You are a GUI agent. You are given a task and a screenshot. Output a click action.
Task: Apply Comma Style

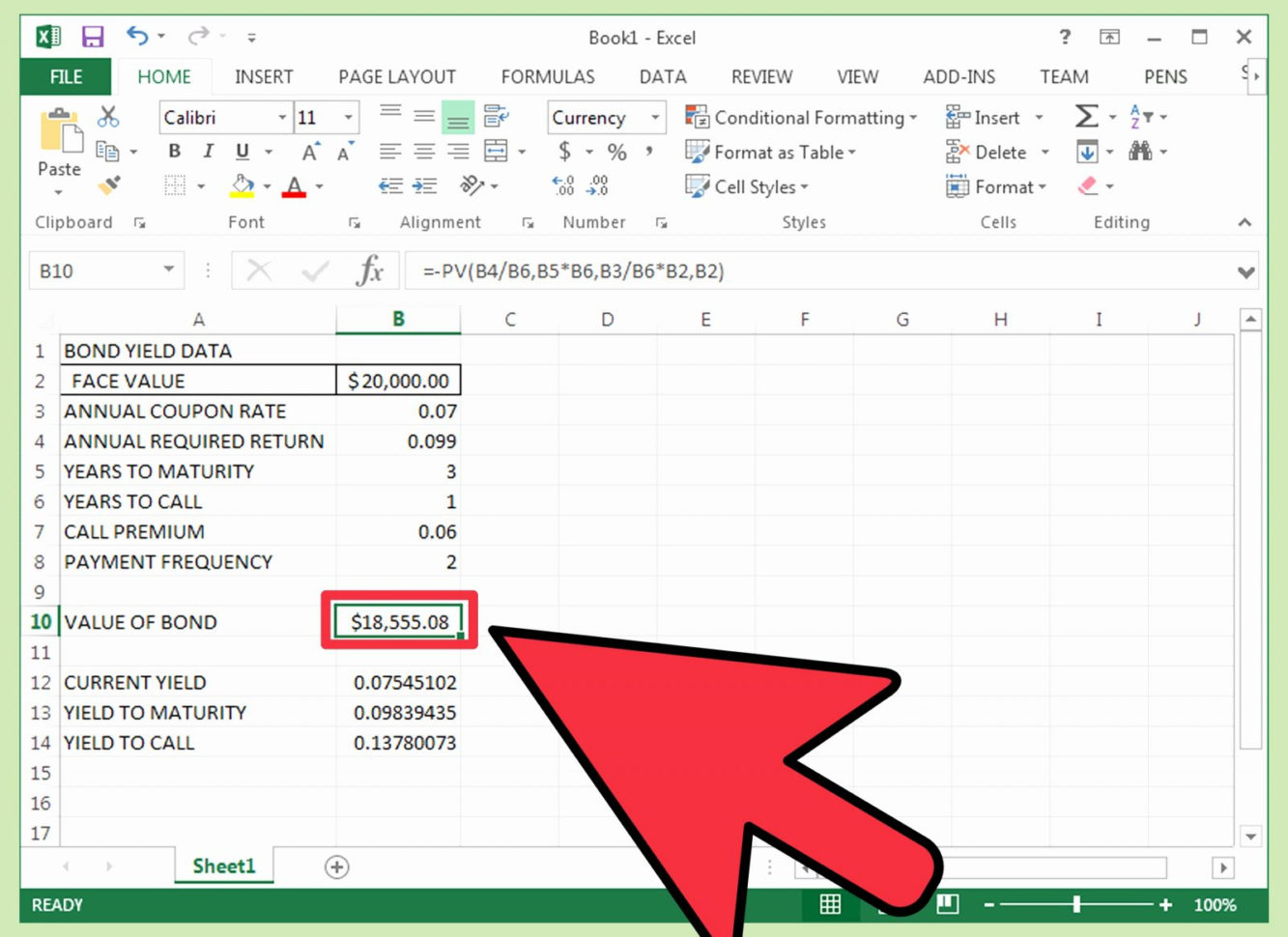click(649, 152)
